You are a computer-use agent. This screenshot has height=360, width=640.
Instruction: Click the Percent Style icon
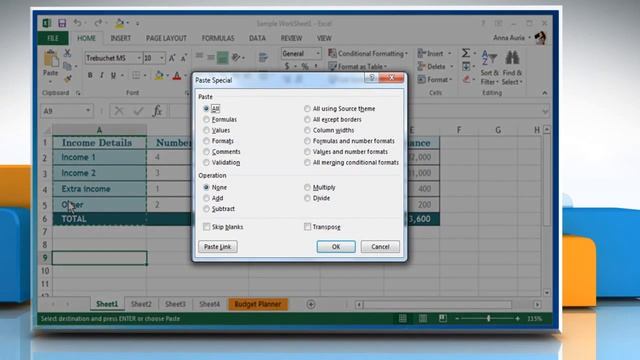(304, 66)
